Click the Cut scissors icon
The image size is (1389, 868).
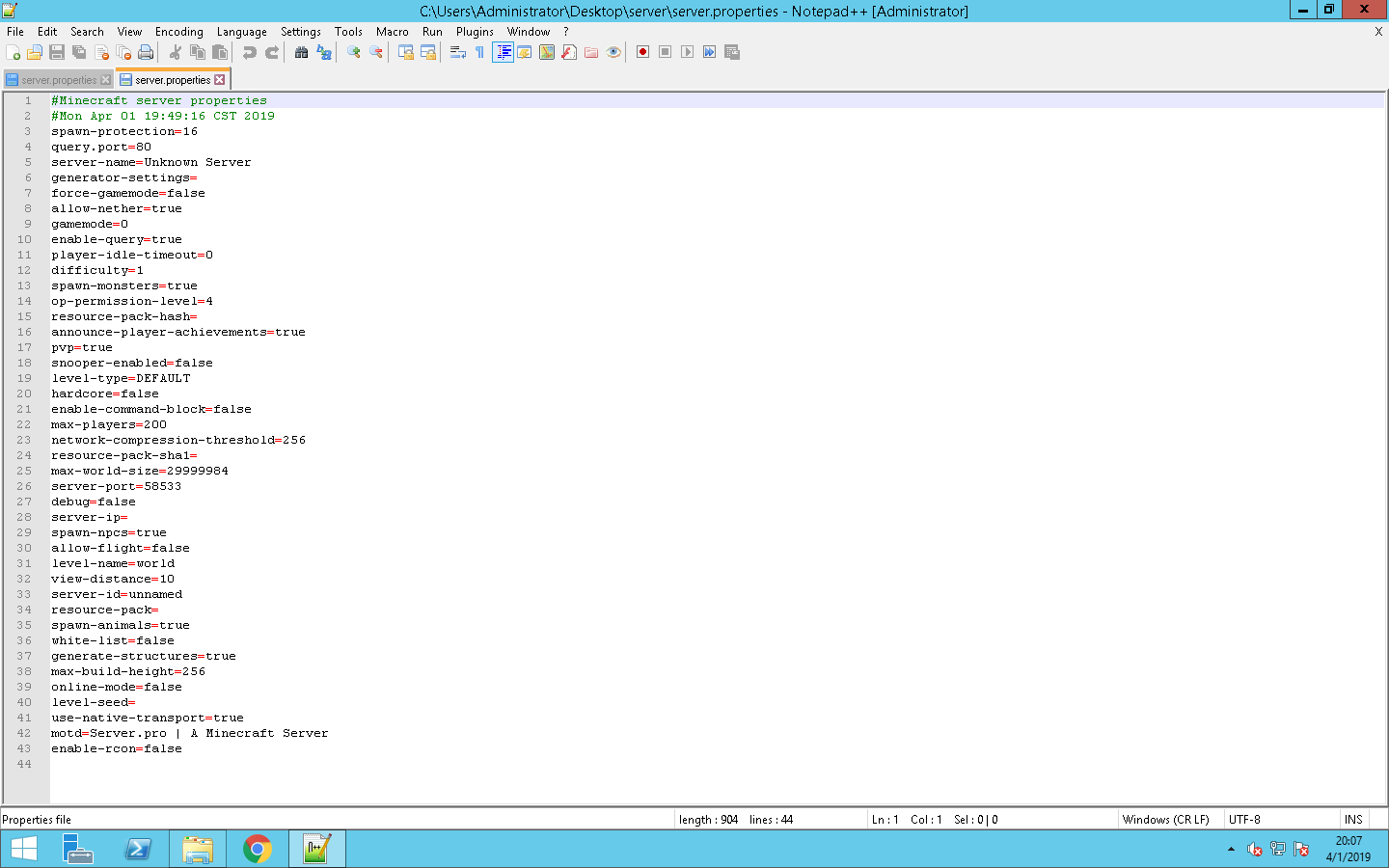click(x=176, y=52)
